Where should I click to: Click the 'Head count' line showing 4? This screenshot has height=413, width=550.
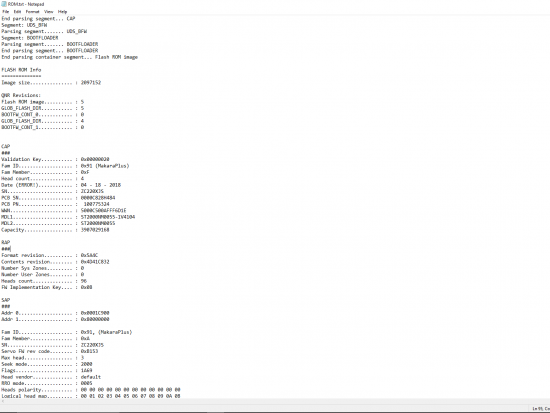click(x=42, y=179)
